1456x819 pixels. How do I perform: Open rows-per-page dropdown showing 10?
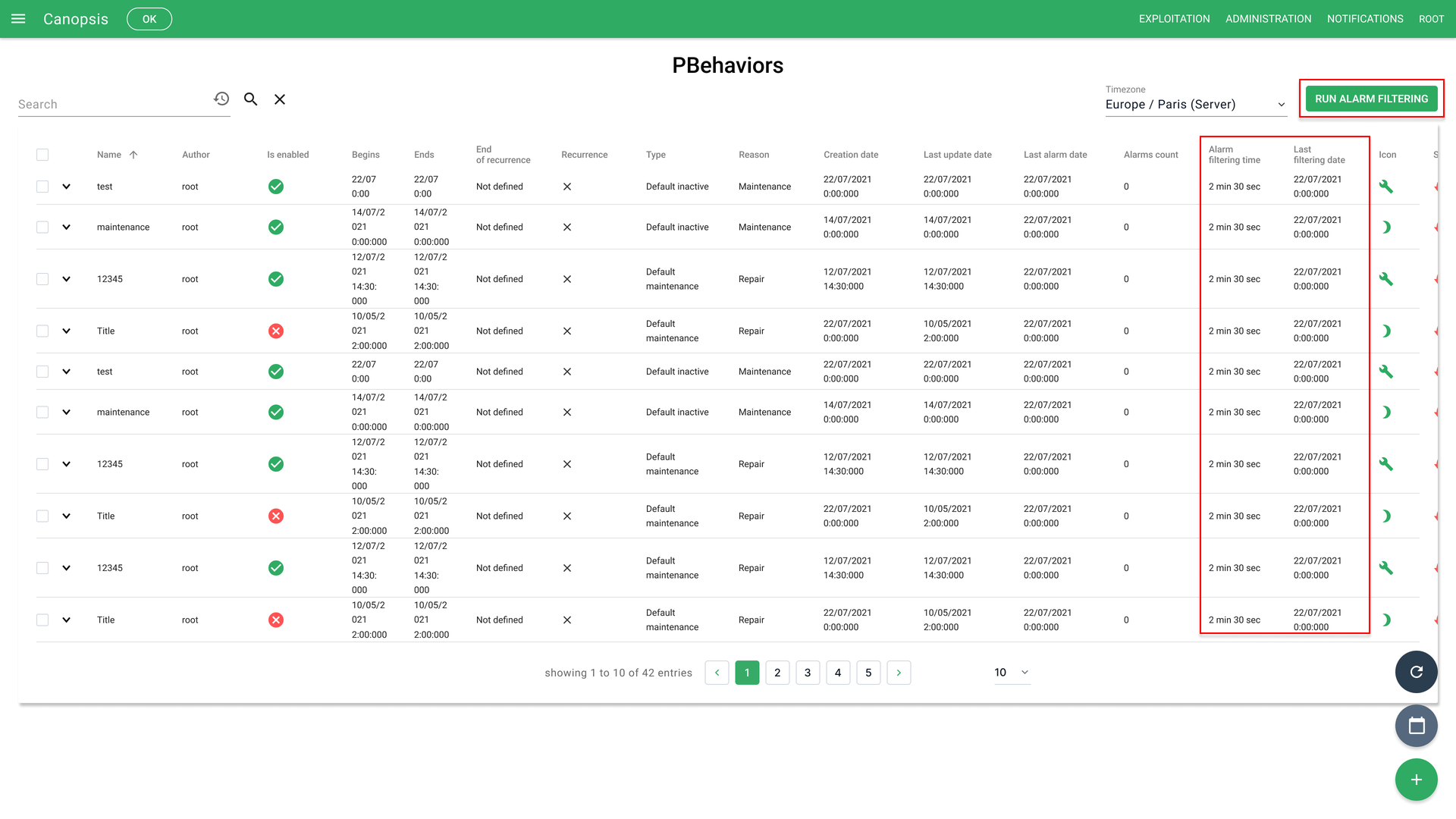pyautogui.click(x=1012, y=673)
